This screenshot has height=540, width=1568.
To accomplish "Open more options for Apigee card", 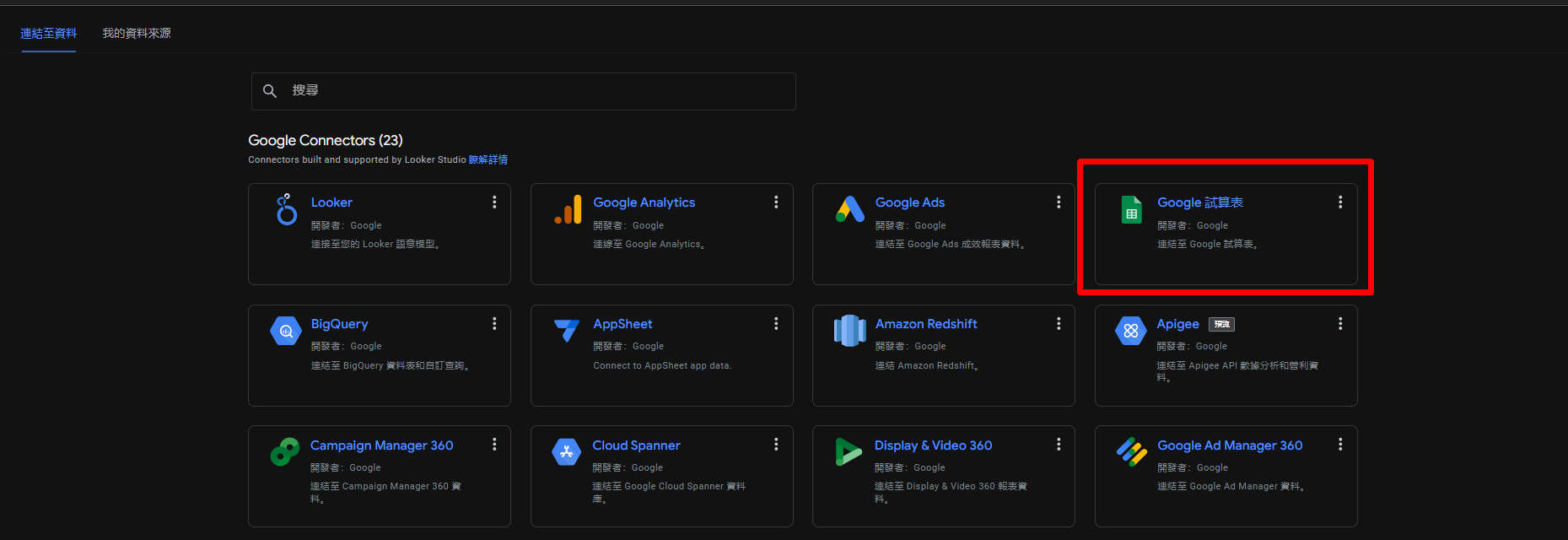I will point(1340,324).
